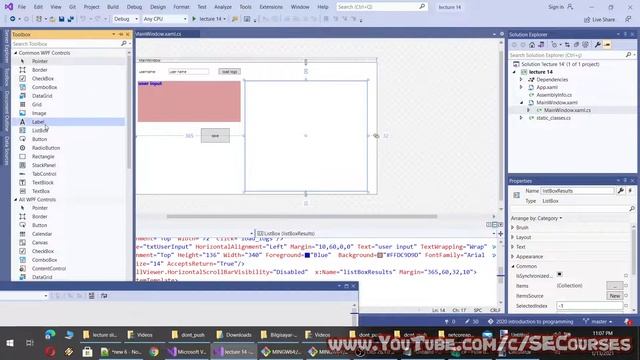
Task: Open Solution Explorer properties wrench icon
Action: (x=598, y=44)
